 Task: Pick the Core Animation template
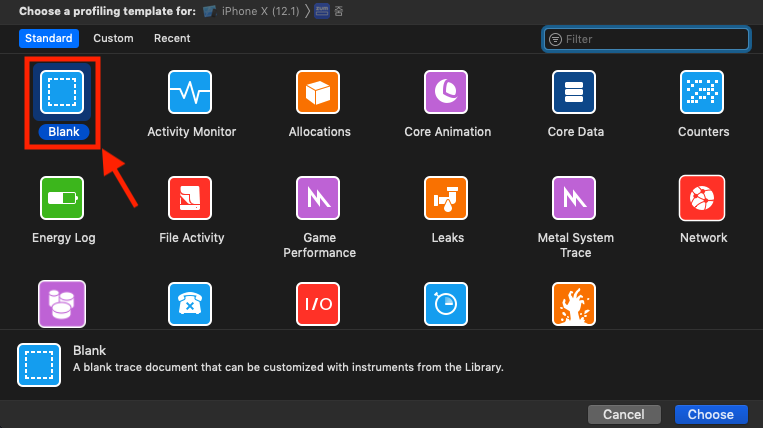coord(447,93)
